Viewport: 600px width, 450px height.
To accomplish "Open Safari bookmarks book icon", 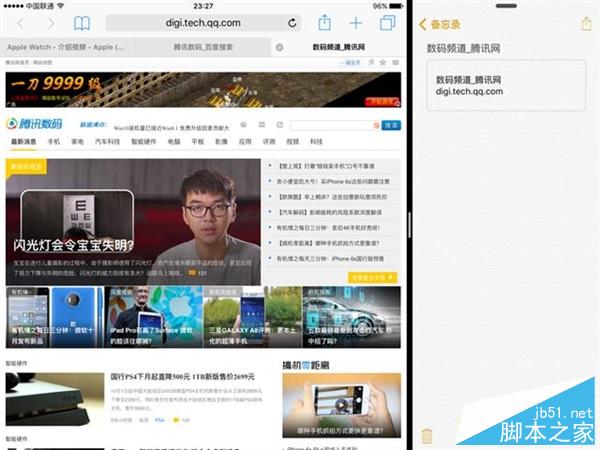I will [82, 23].
